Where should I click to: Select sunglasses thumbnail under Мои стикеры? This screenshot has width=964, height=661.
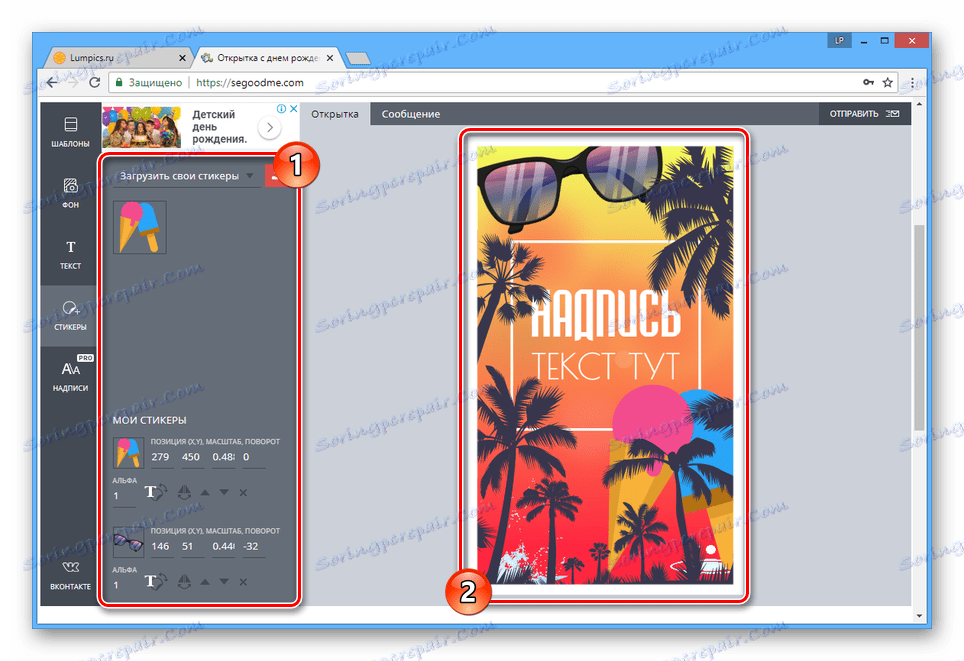(x=128, y=542)
